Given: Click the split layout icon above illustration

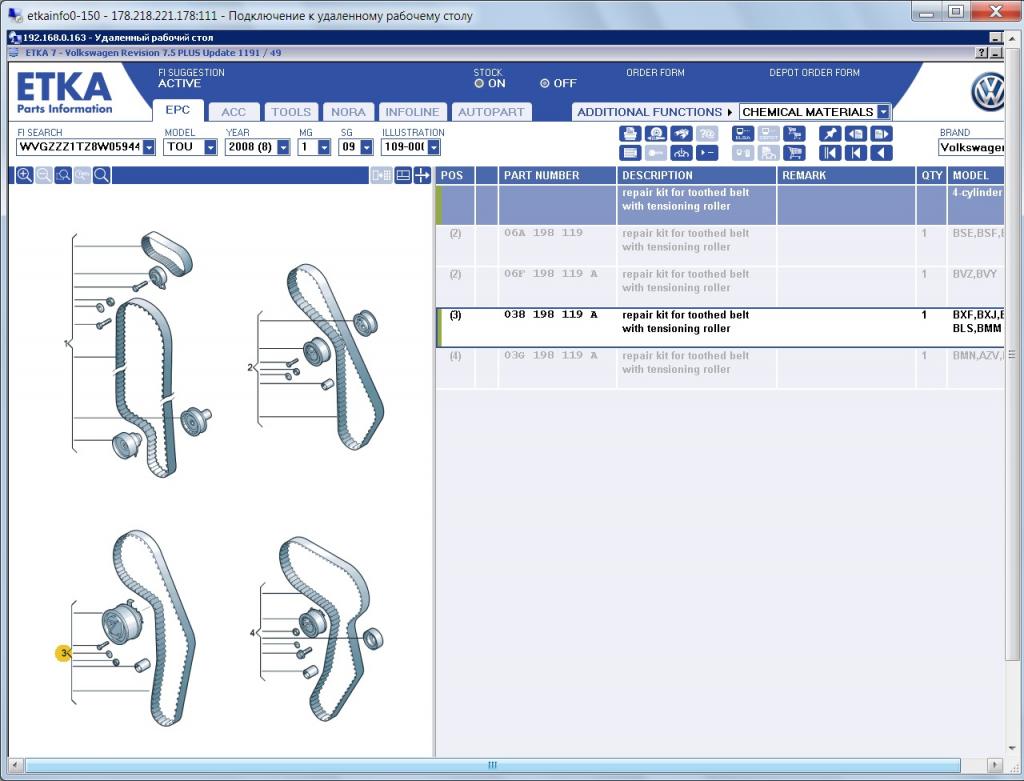Looking at the screenshot, I should point(403,175).
